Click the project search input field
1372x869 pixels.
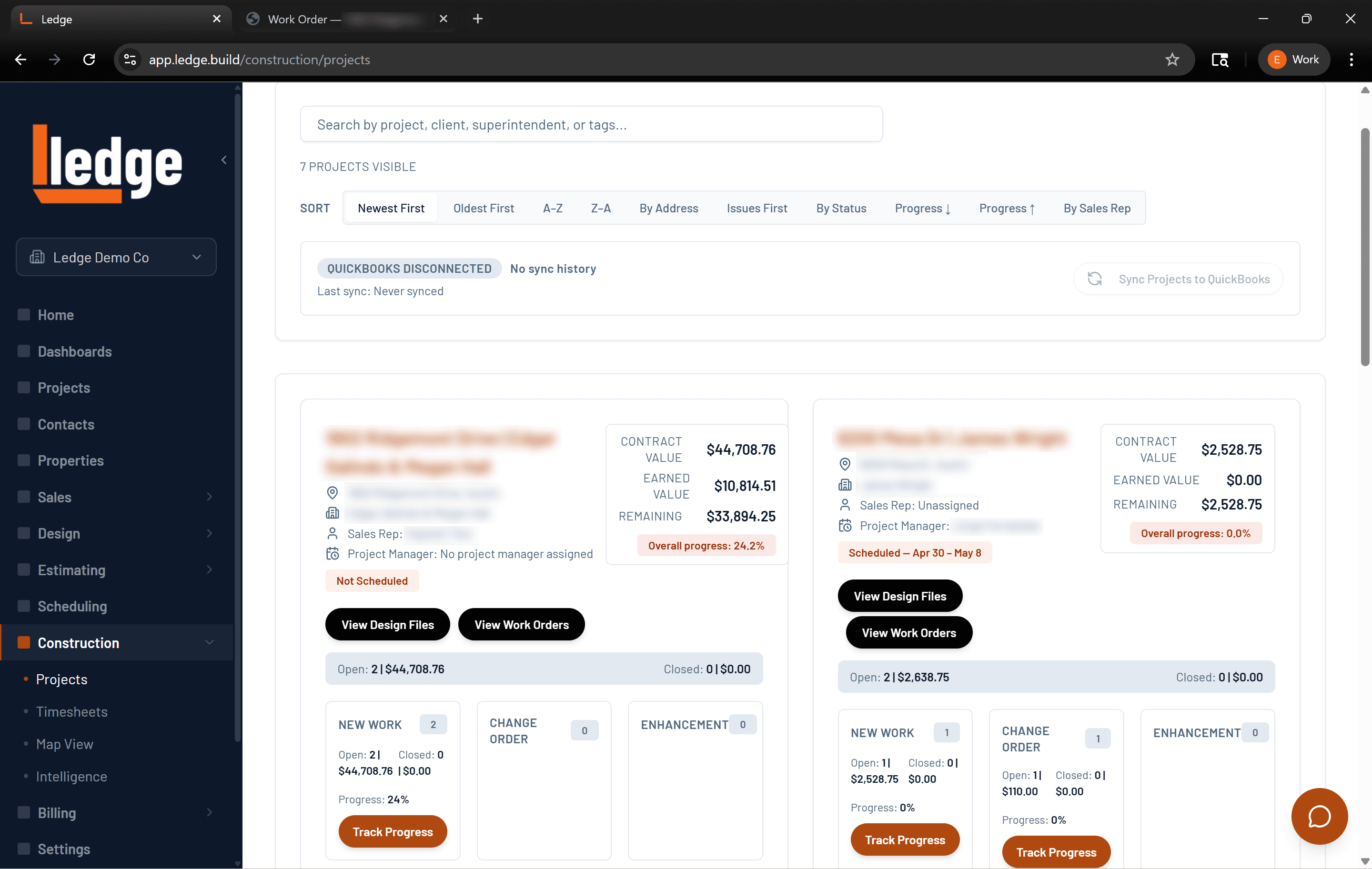point(591,124)
